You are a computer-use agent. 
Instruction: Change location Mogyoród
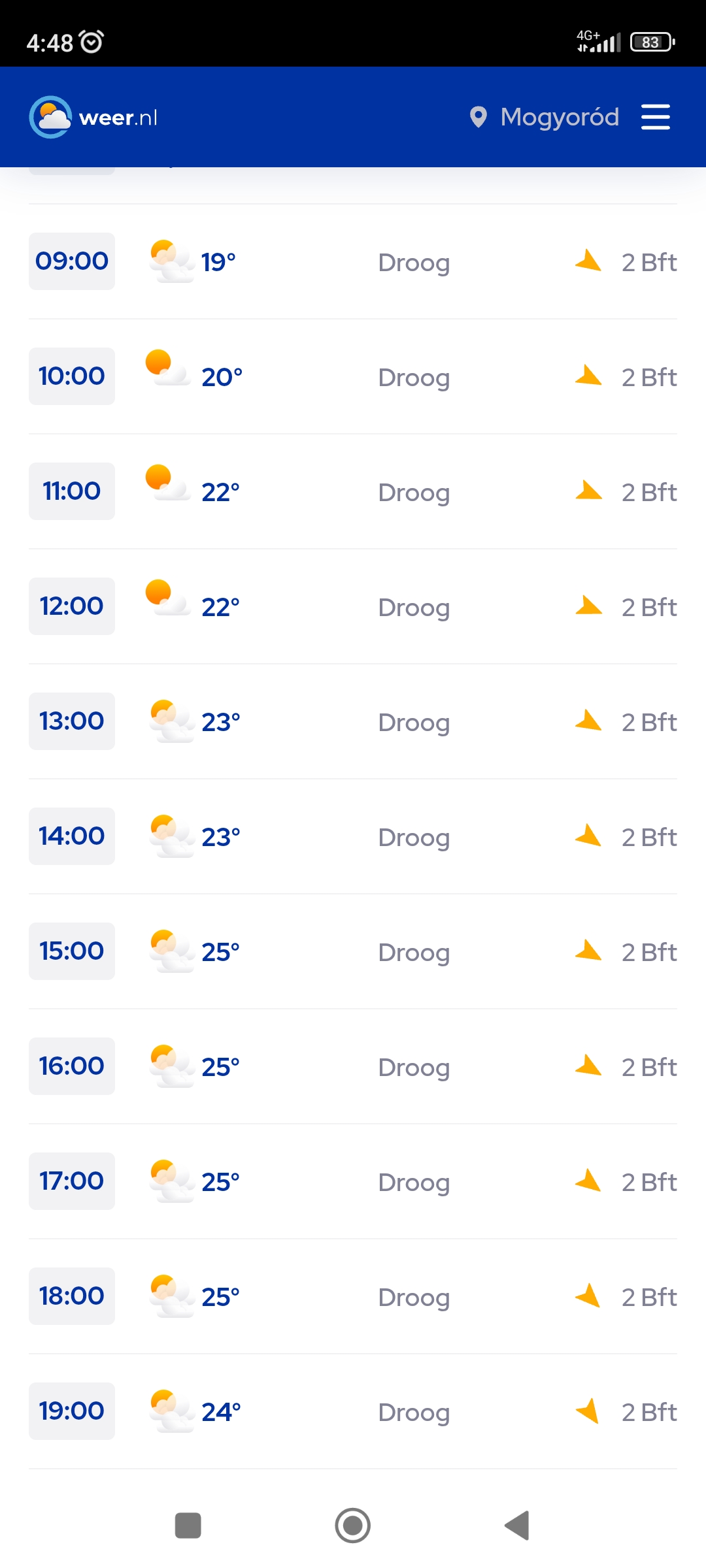click(x=560, y=118)
